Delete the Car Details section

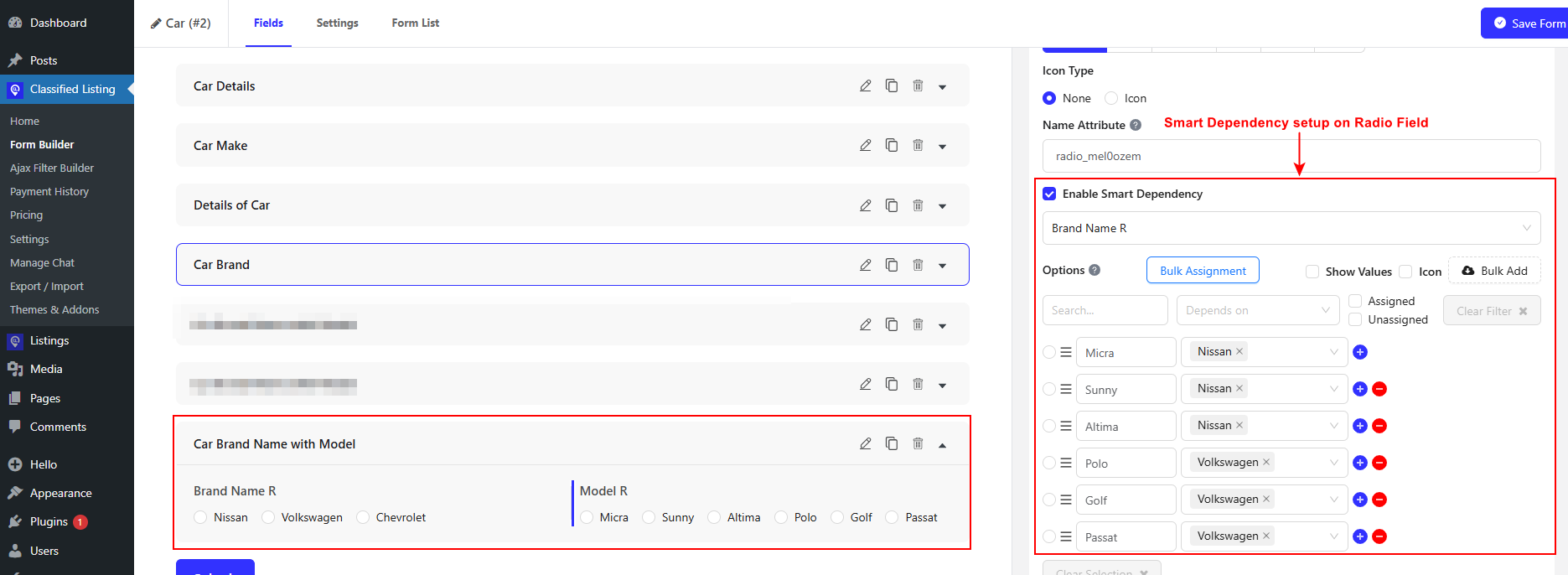click(918, 85)
